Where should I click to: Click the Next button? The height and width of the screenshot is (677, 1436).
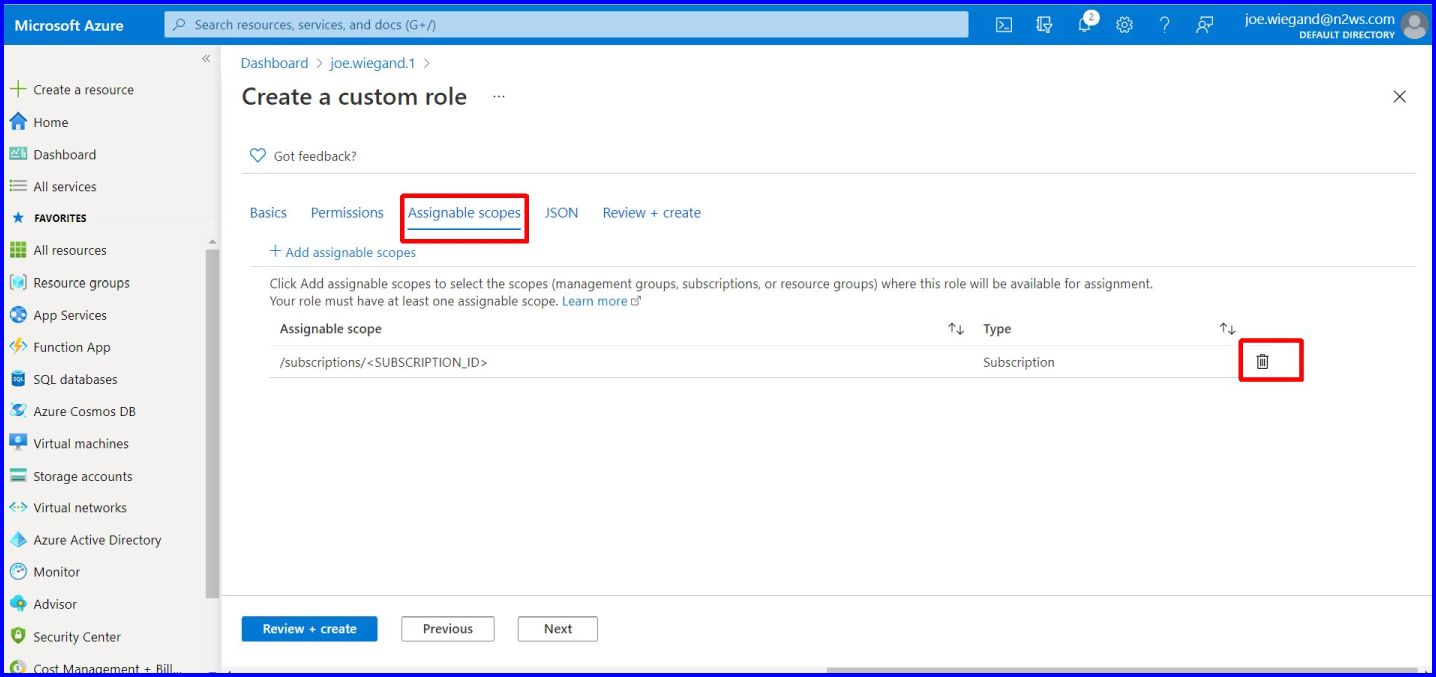pos(558,629)
